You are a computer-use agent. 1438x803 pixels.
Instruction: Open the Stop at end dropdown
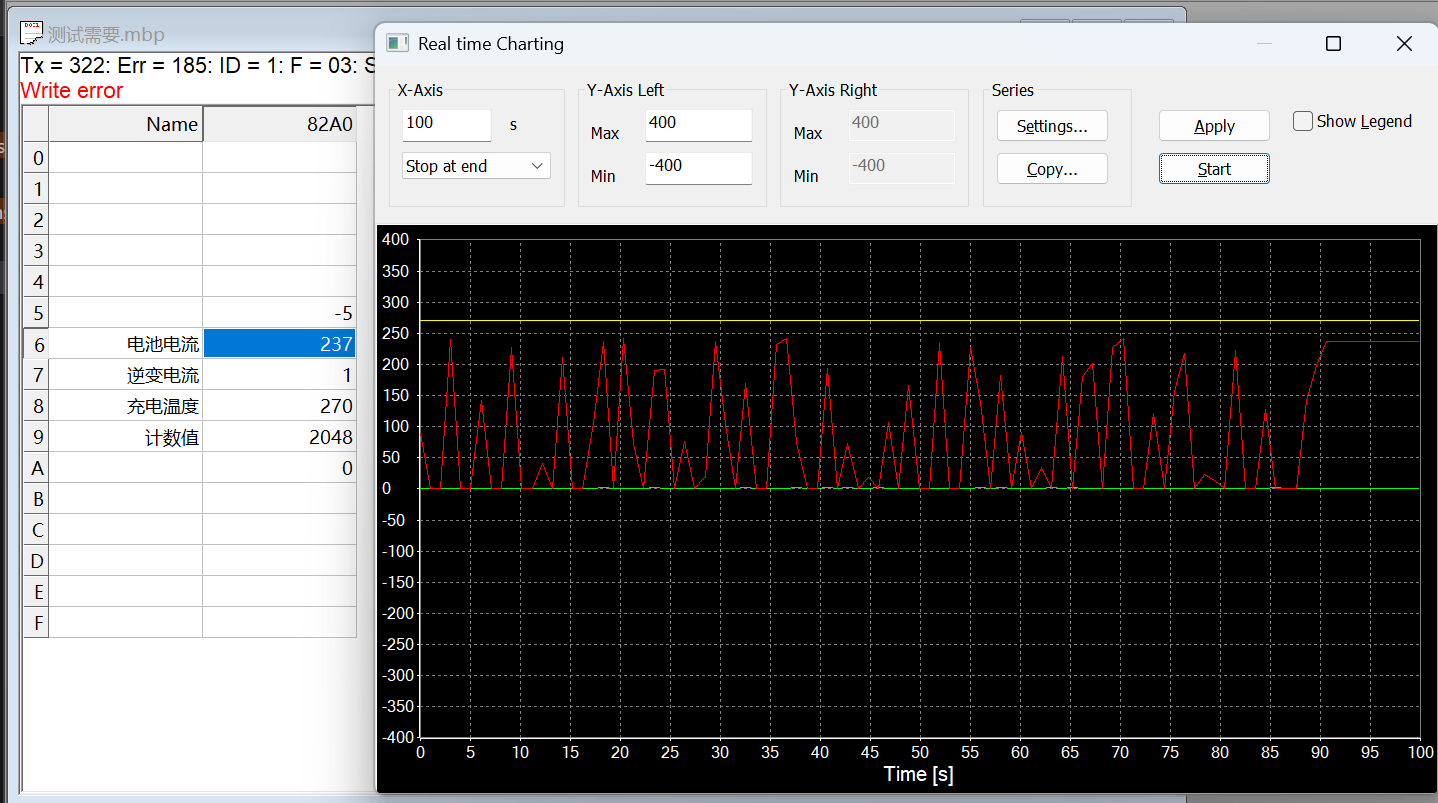(476, 167)
